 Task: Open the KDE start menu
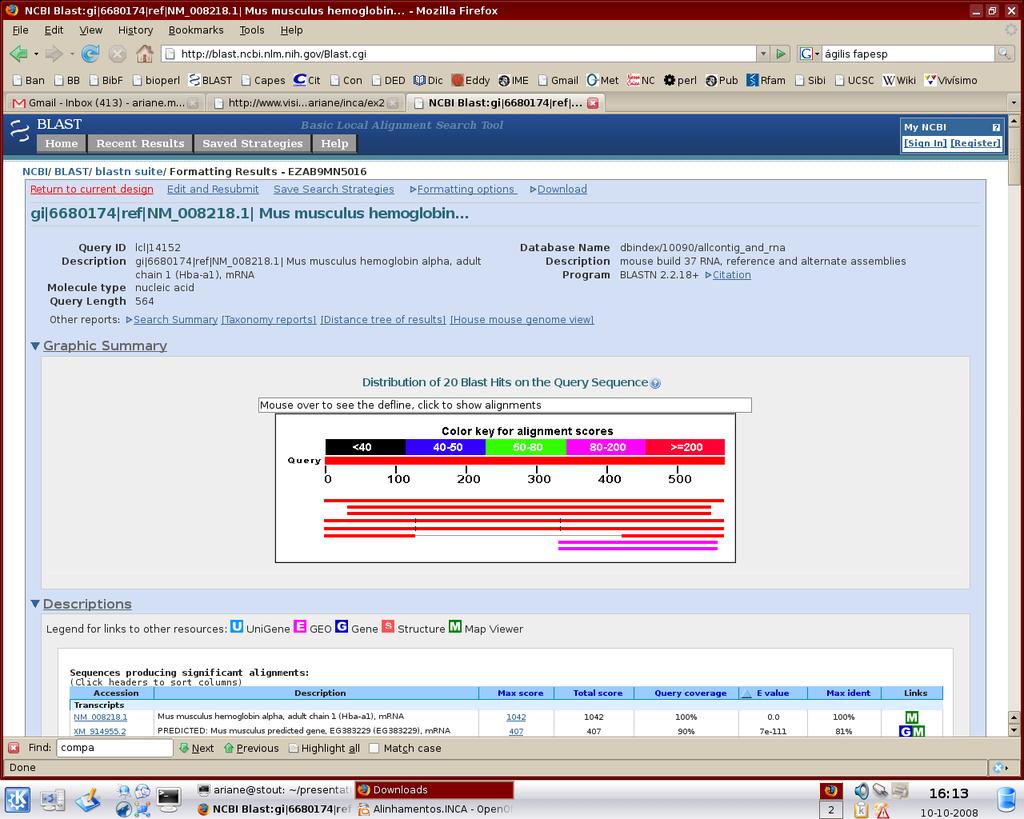click(x=17, y=799)
